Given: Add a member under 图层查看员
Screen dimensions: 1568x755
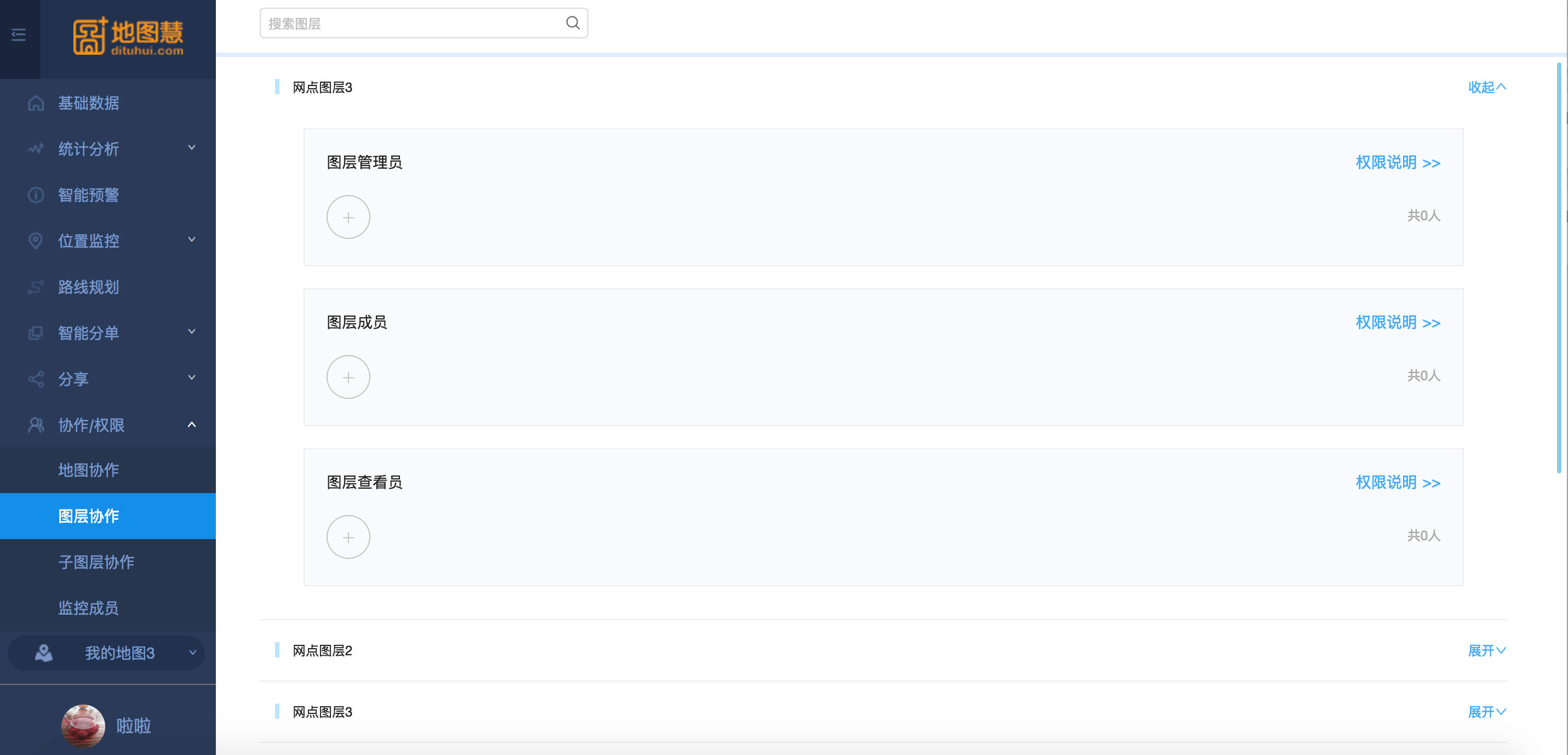Looking at the screenshot, I should pyautogui.click(x=348, y=537).
